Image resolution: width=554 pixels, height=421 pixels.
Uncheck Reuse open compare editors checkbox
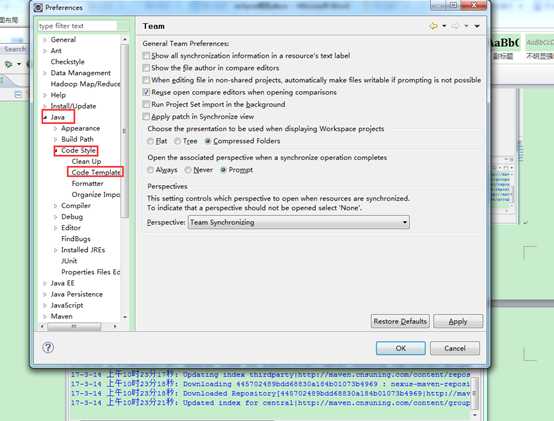[146, 92]
